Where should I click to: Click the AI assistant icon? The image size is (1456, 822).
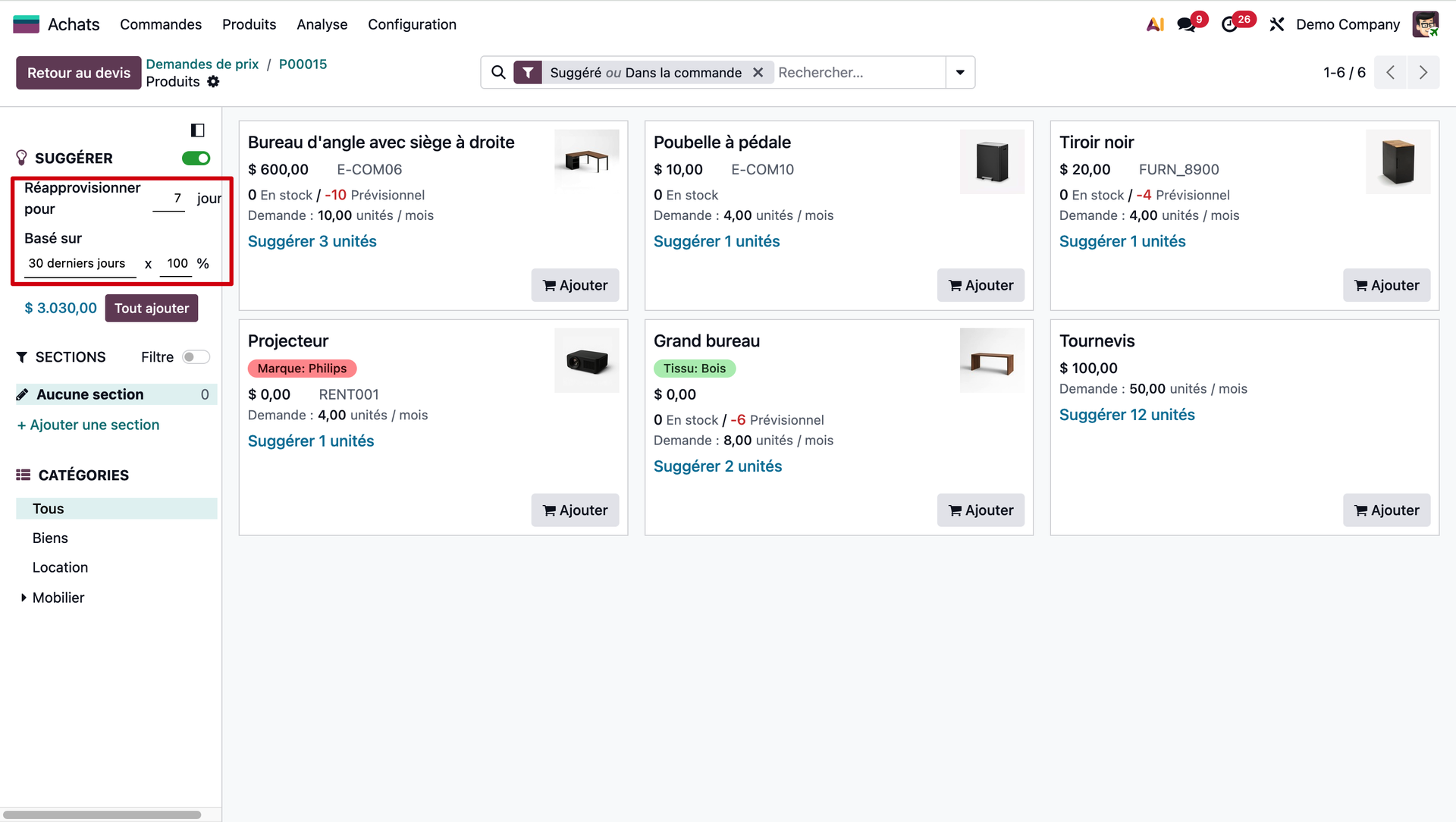(x=1155, y=24)
